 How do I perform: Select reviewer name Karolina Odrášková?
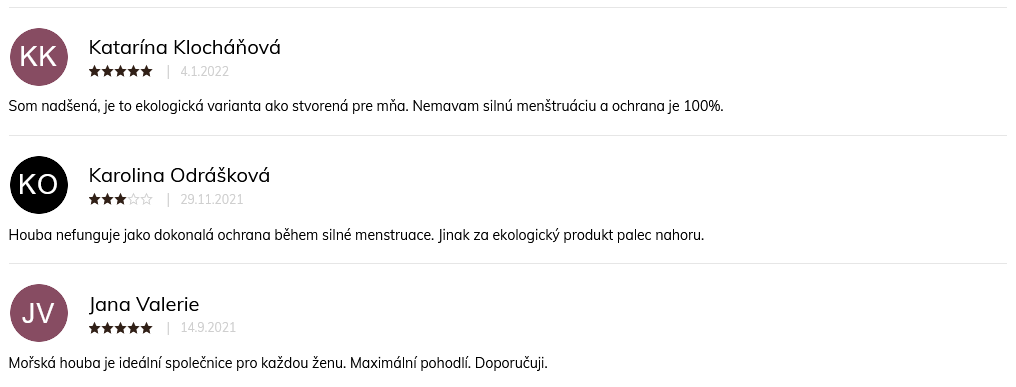coord(179,175)
